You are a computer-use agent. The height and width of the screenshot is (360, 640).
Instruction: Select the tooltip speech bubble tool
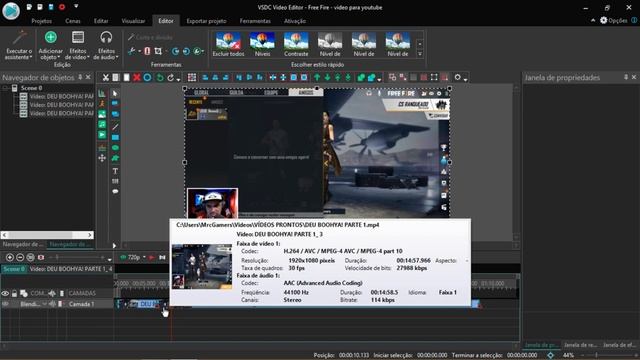(115, 191)
